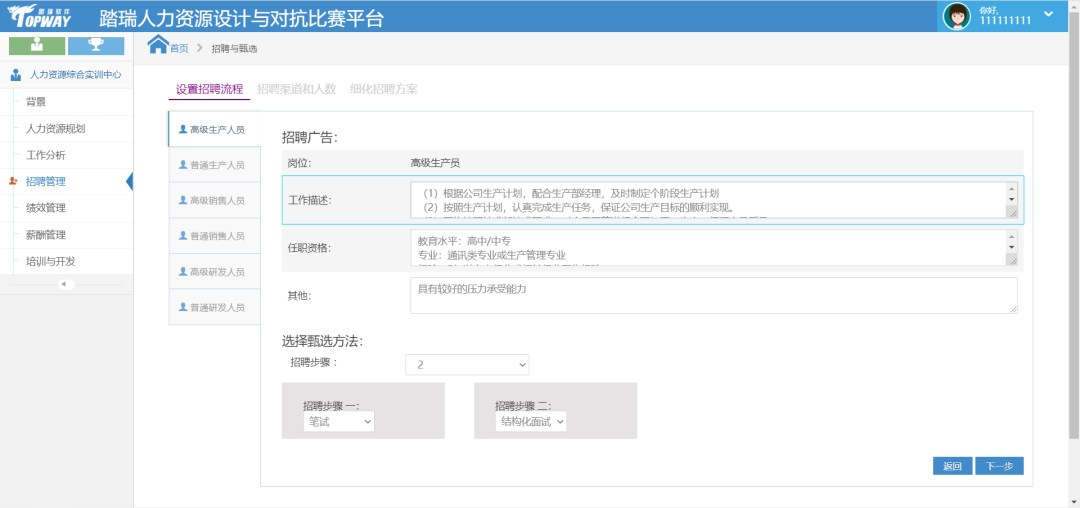
Task: Open the 招聘步骤二 method dropdown
Action: (531, 422)
